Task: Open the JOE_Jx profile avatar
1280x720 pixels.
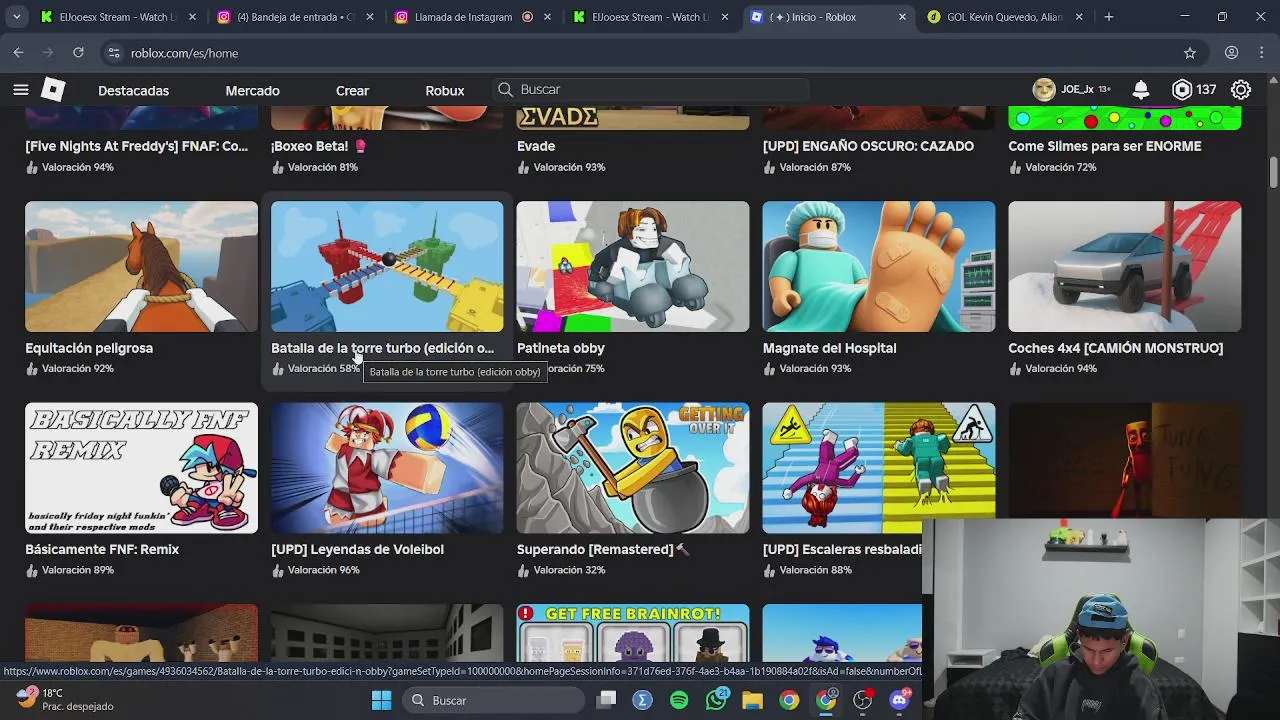Action: pos(1044,90)
